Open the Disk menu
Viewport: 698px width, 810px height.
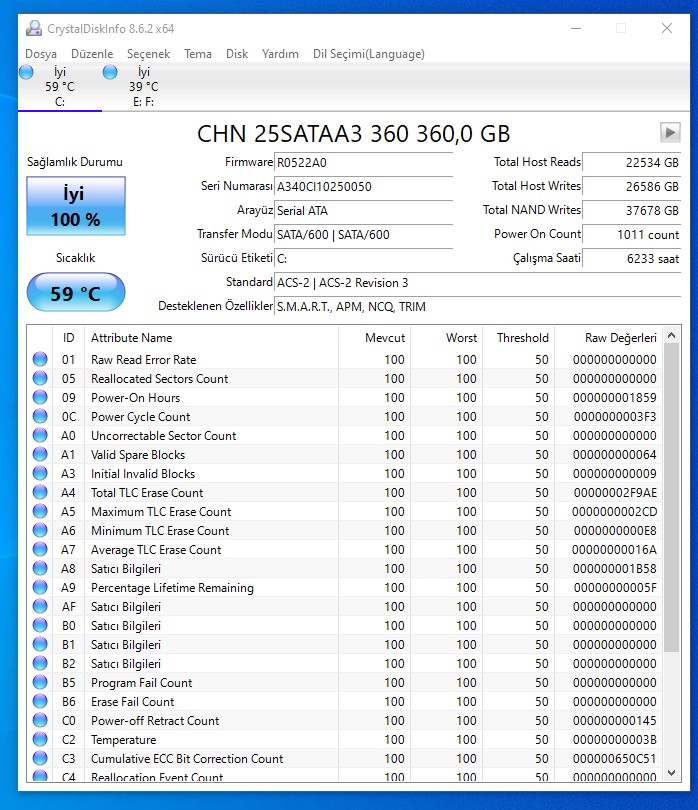pyautogui.click(x=237, y=54)
